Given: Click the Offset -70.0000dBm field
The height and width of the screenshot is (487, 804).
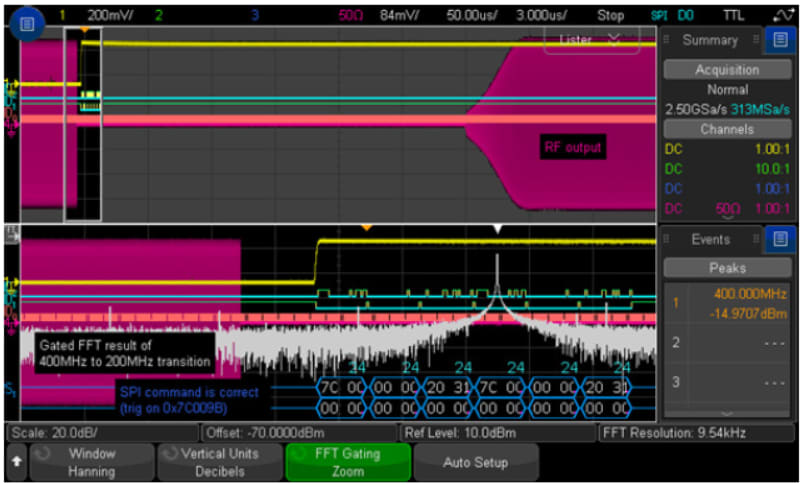Looking at the screenshot, I should click(x=299, y=433).
